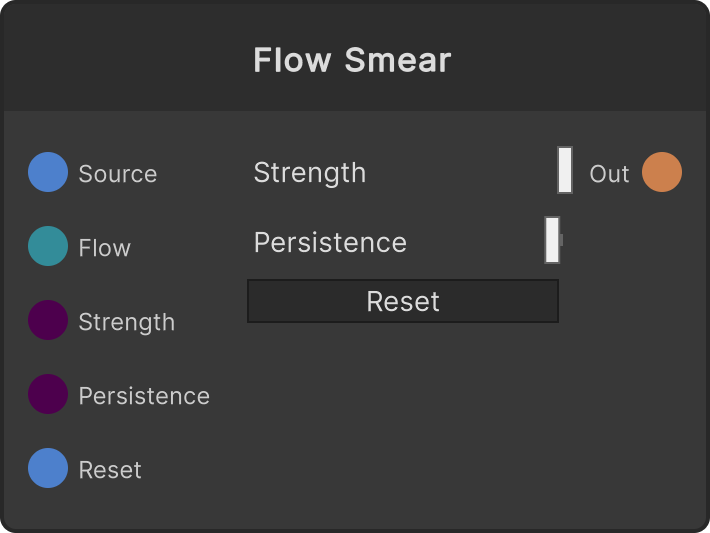
Task: Click the Source port label text
Action: pyautogui.click(x=118, y=174)
